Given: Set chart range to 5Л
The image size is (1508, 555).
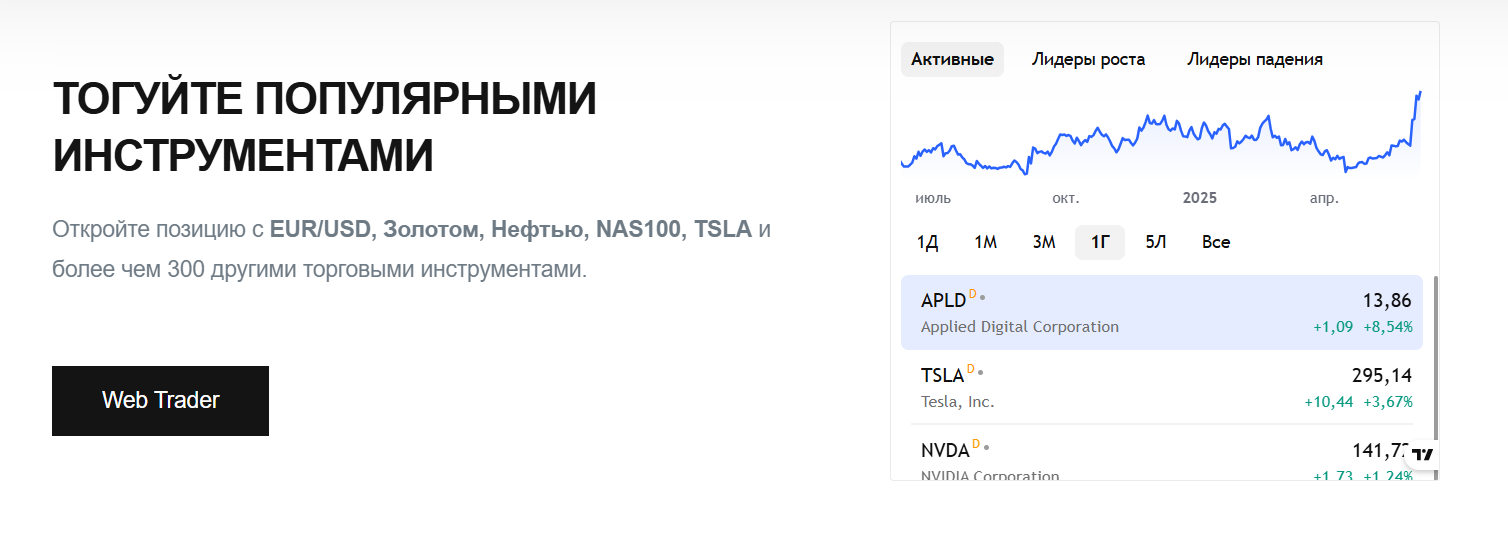Looking at the screenshot, I should pyautogui.click(x=1156, y=242).
